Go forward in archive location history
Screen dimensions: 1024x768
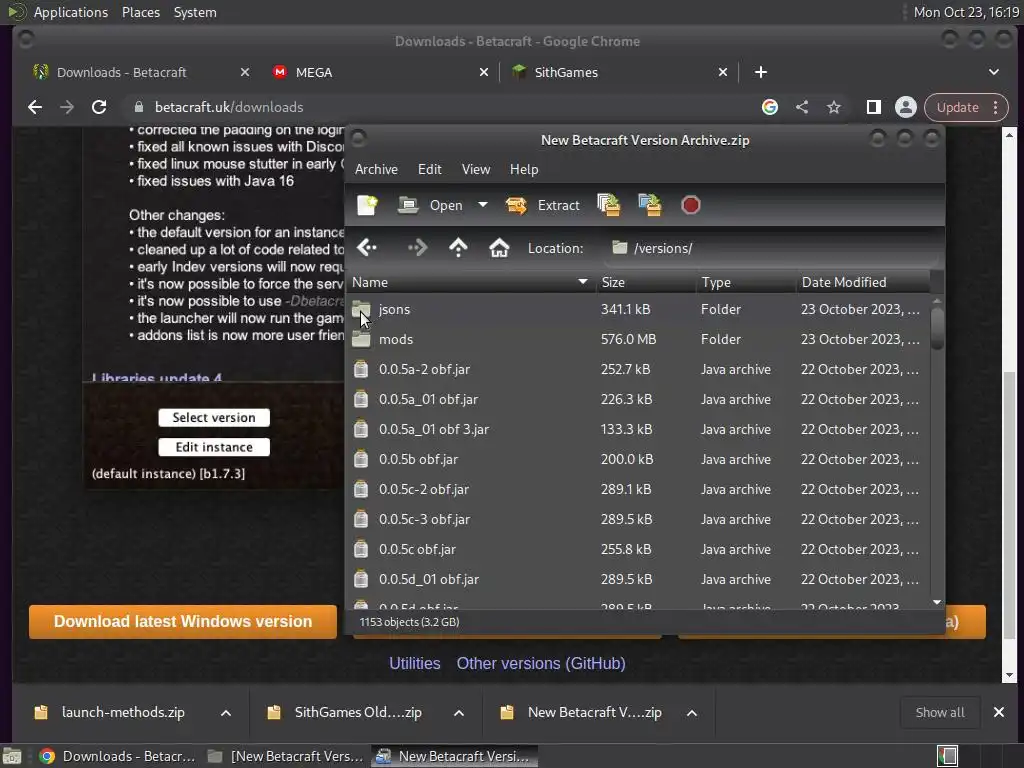417,248
